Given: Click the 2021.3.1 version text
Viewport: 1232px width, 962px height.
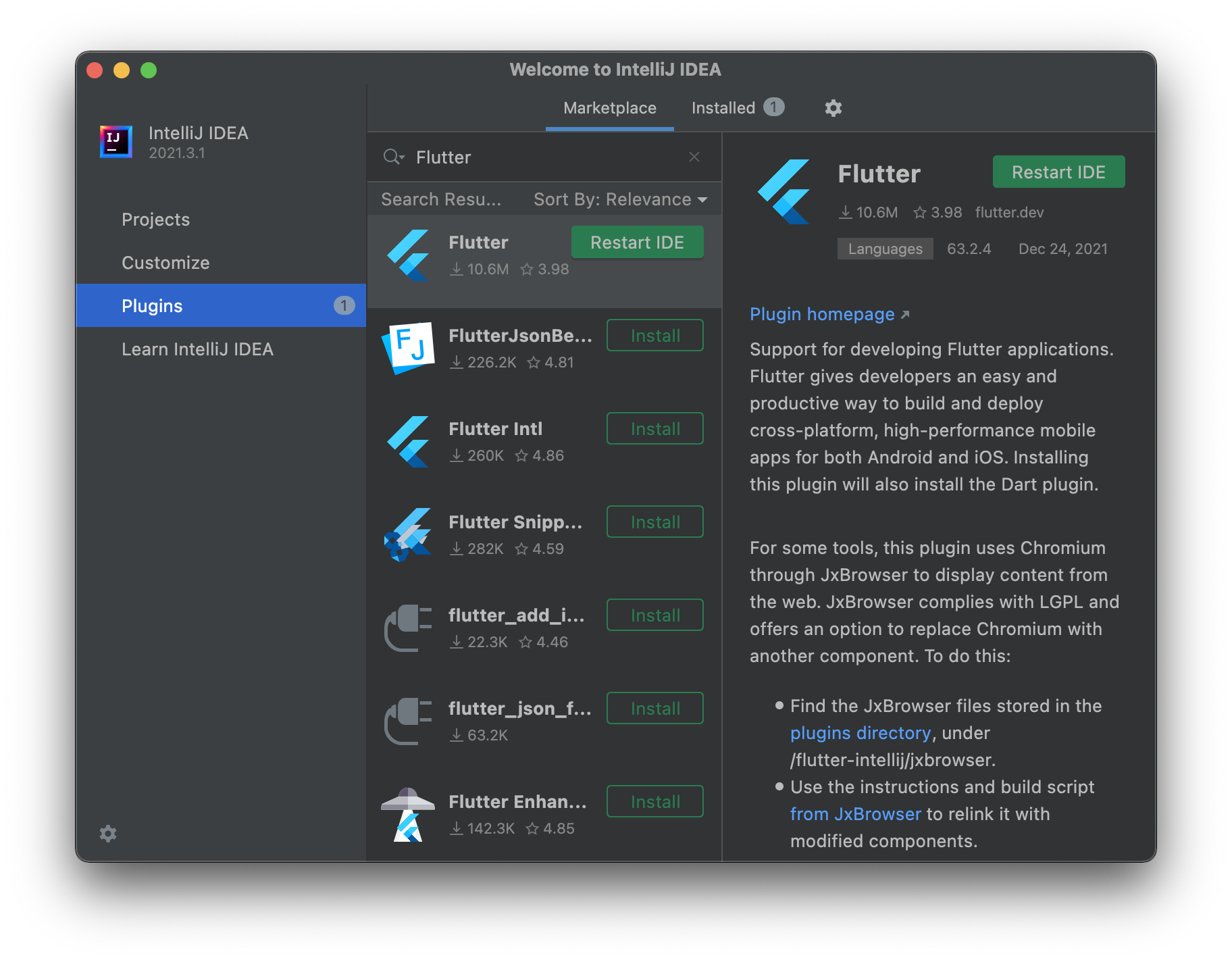Looking at the screenshot, I should (177, 153).
